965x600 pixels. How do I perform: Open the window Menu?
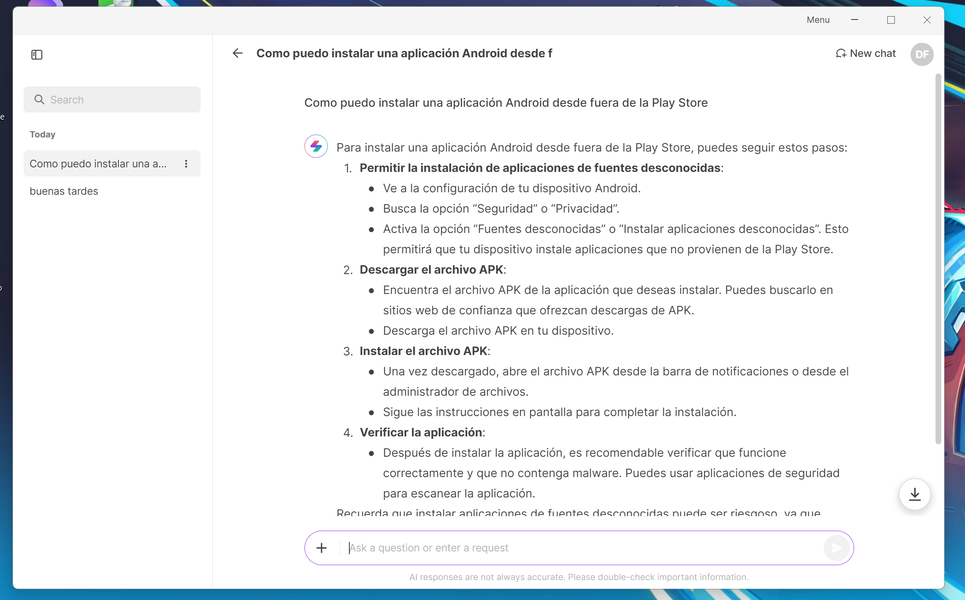point(818,20)
